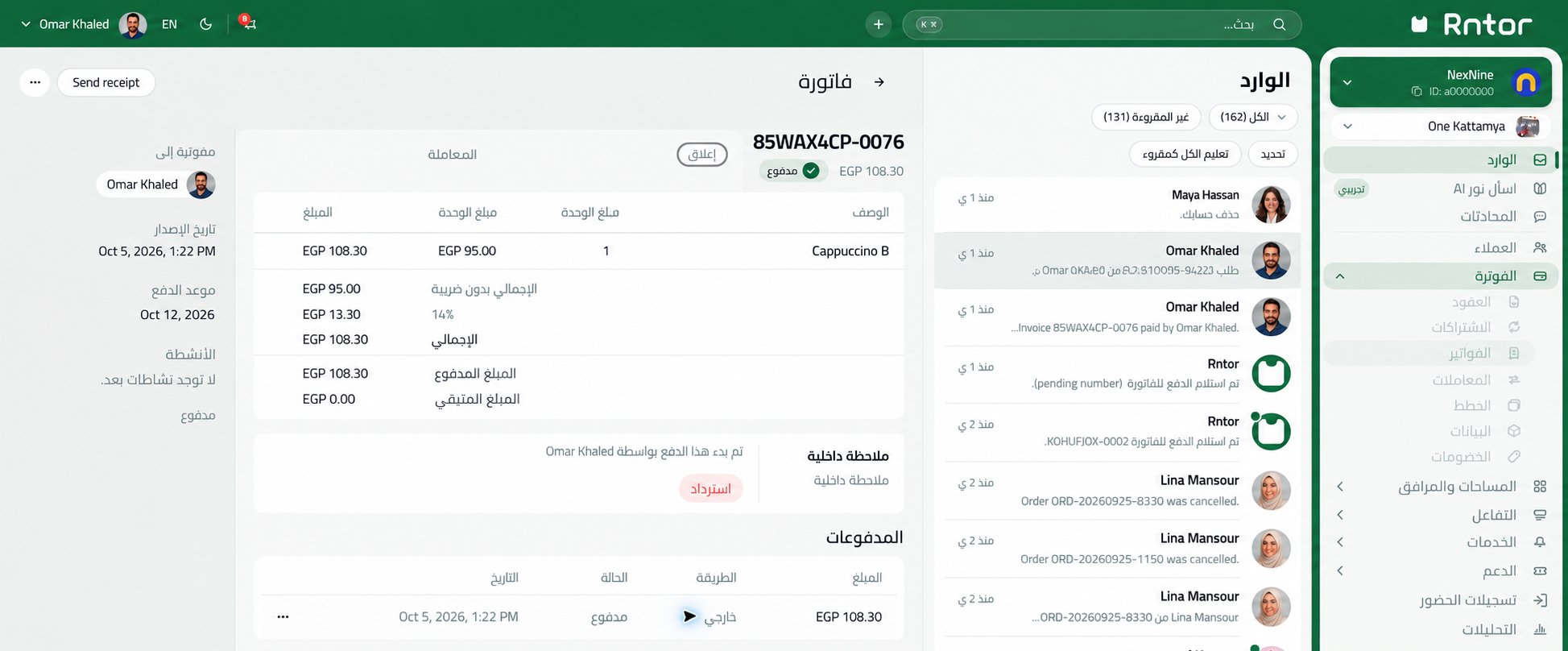
Task: Click the search magnifier icon
Action: (x=1279, y=24)
